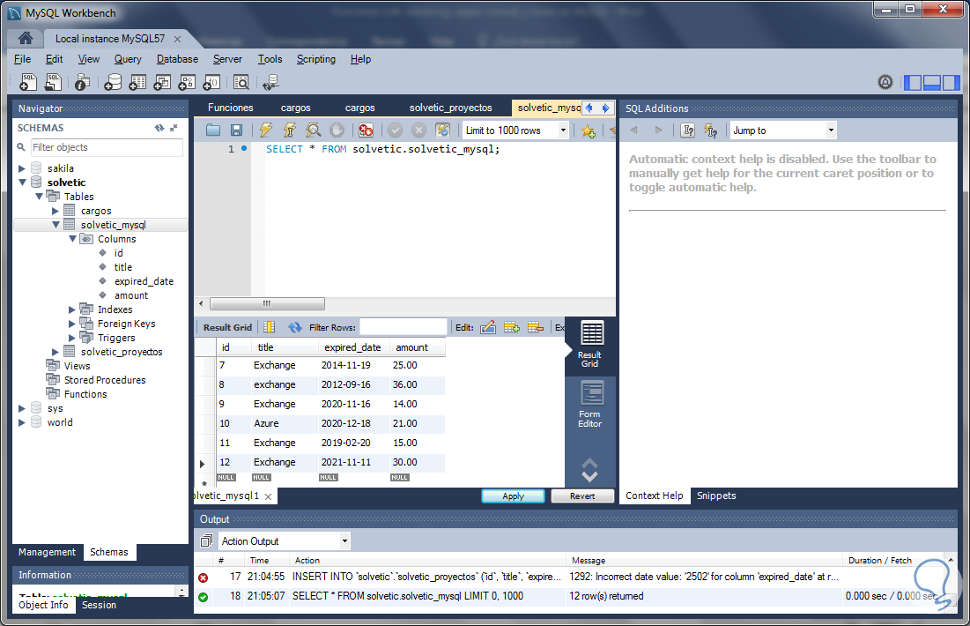Click the stop query execution icon

337,130
